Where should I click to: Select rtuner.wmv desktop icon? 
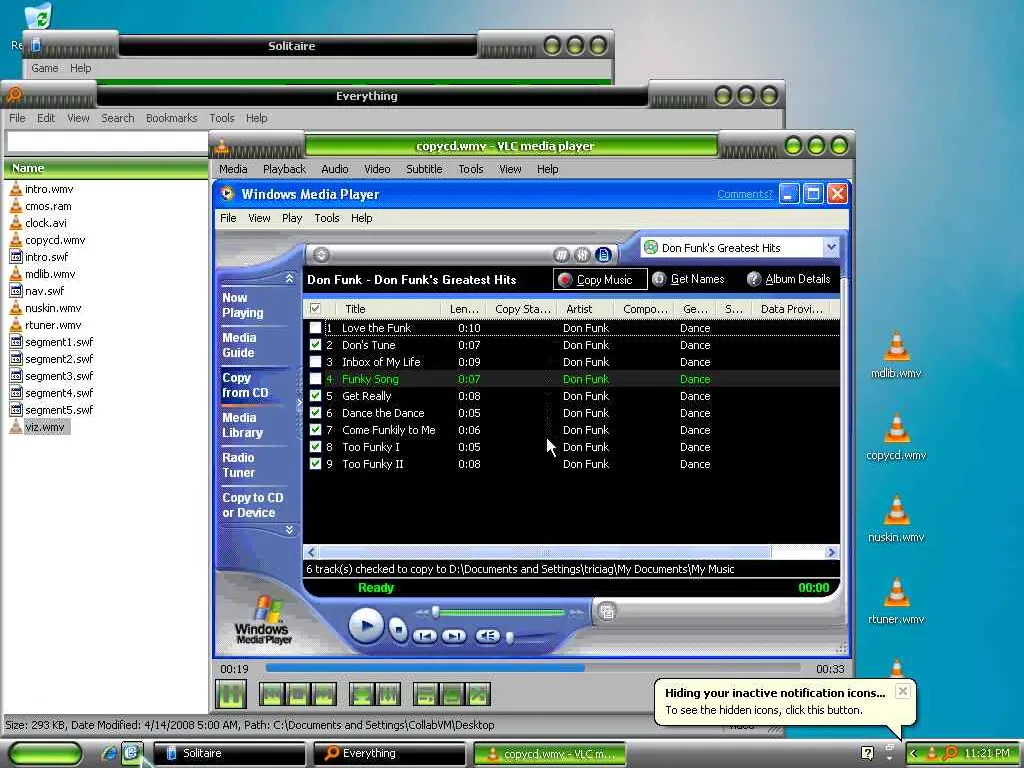pos(896,601)
